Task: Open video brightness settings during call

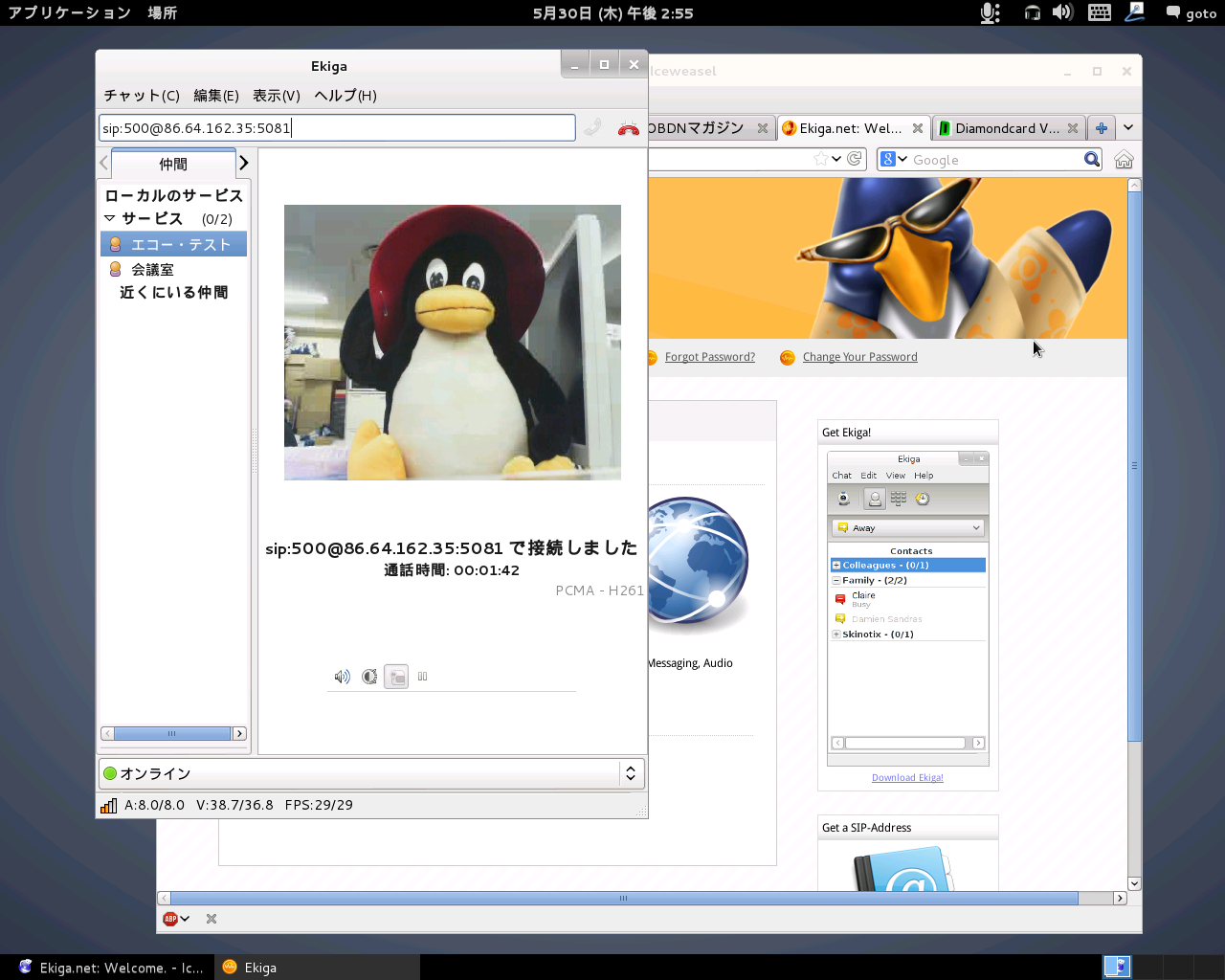Action: pos(369,677)
